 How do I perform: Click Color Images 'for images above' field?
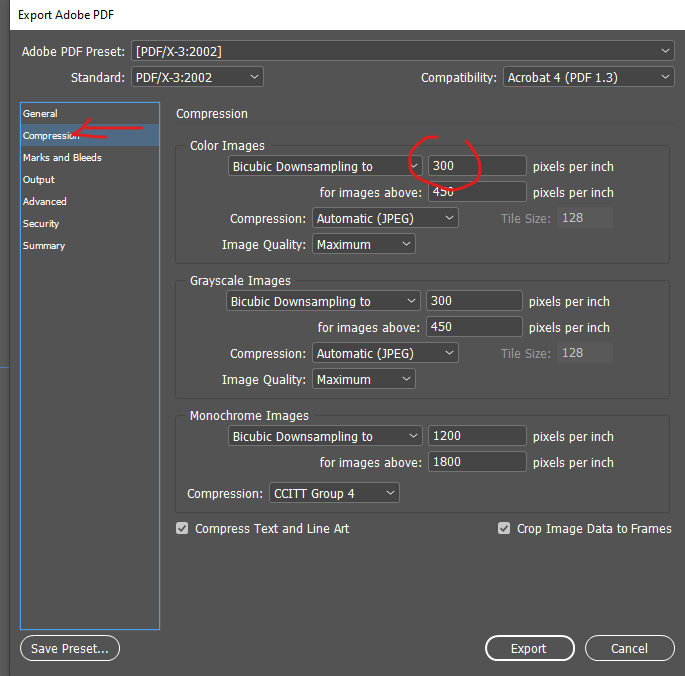point(477,192)
